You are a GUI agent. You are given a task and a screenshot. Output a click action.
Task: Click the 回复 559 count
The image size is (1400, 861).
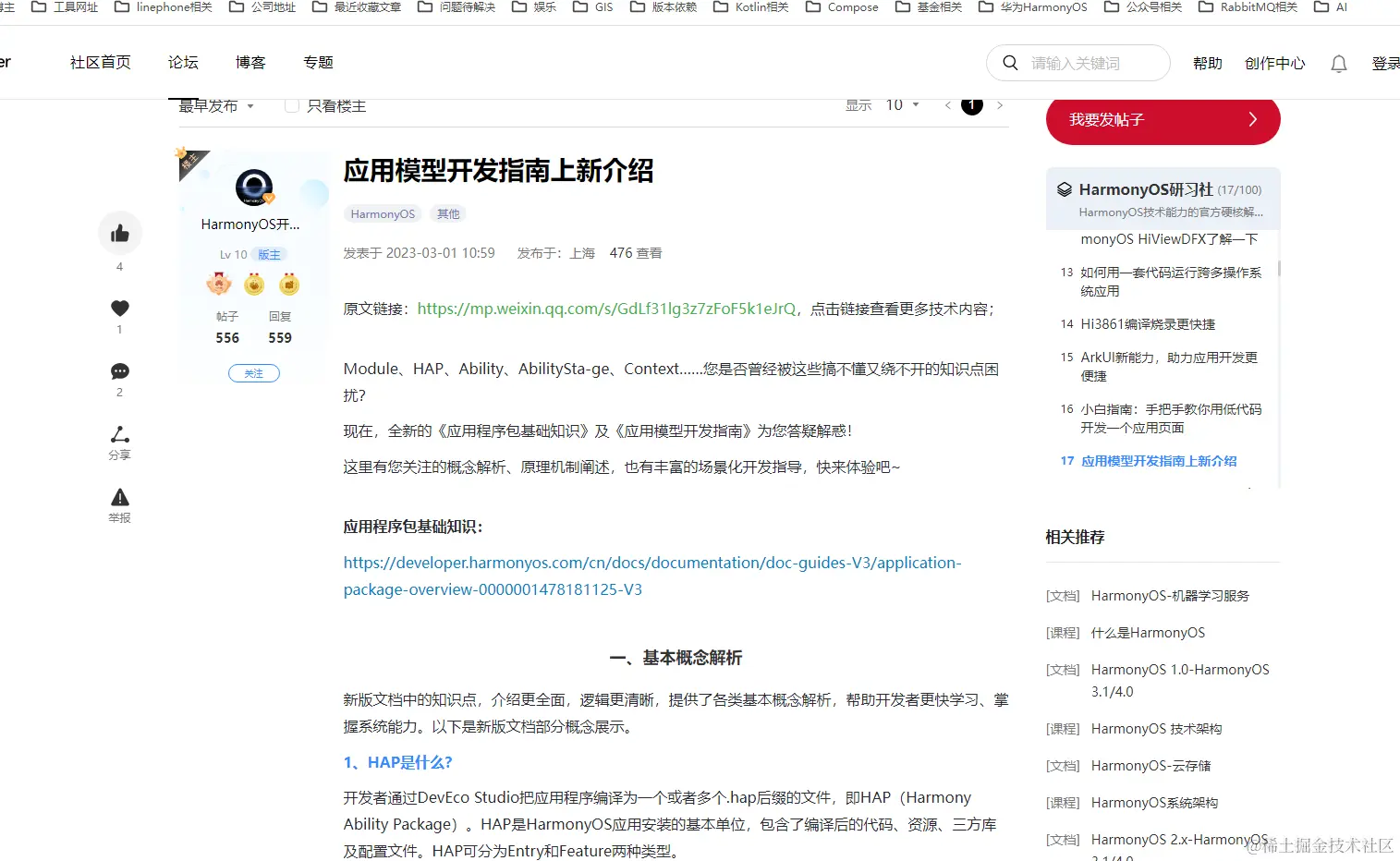pos(280,328)
